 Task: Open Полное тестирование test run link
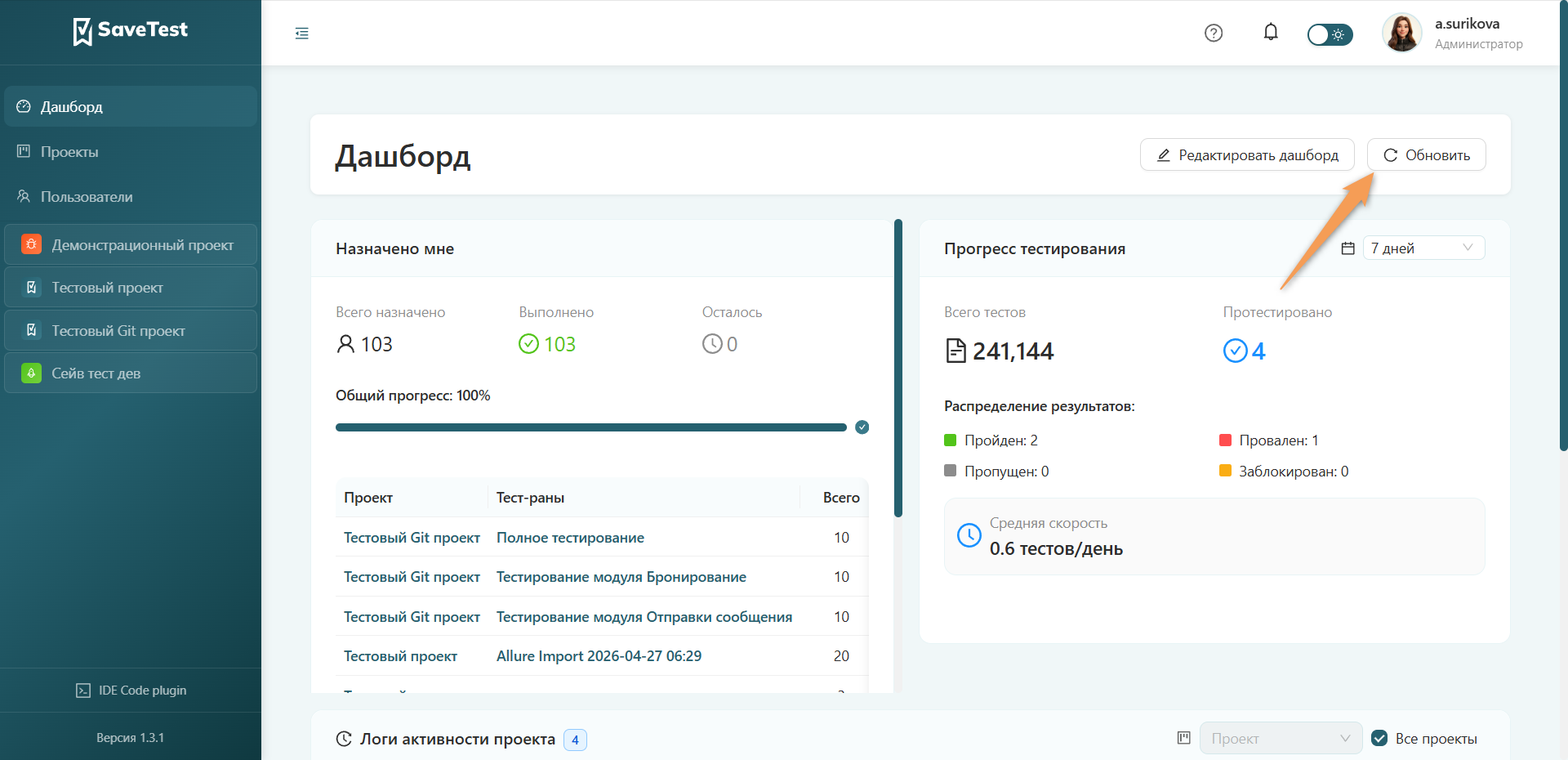coord(570,538)
